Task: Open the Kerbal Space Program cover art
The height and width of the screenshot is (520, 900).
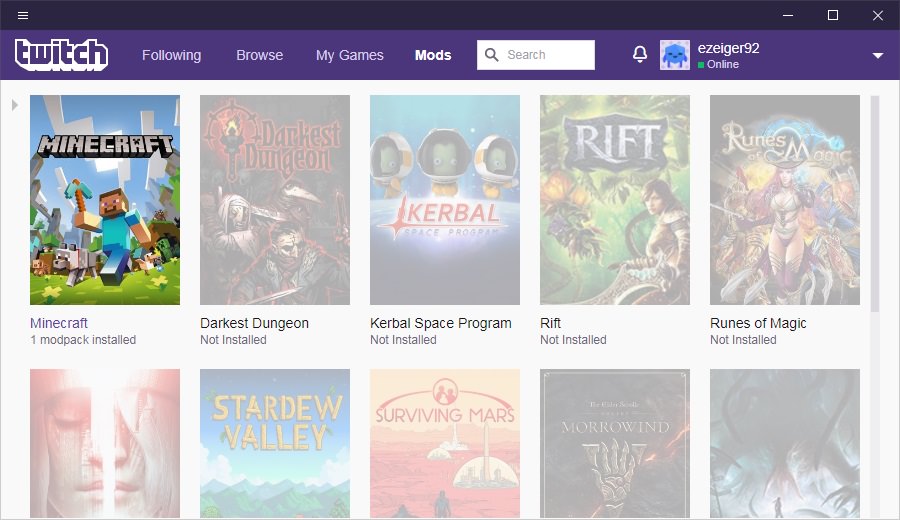Action: pos(445,200)
